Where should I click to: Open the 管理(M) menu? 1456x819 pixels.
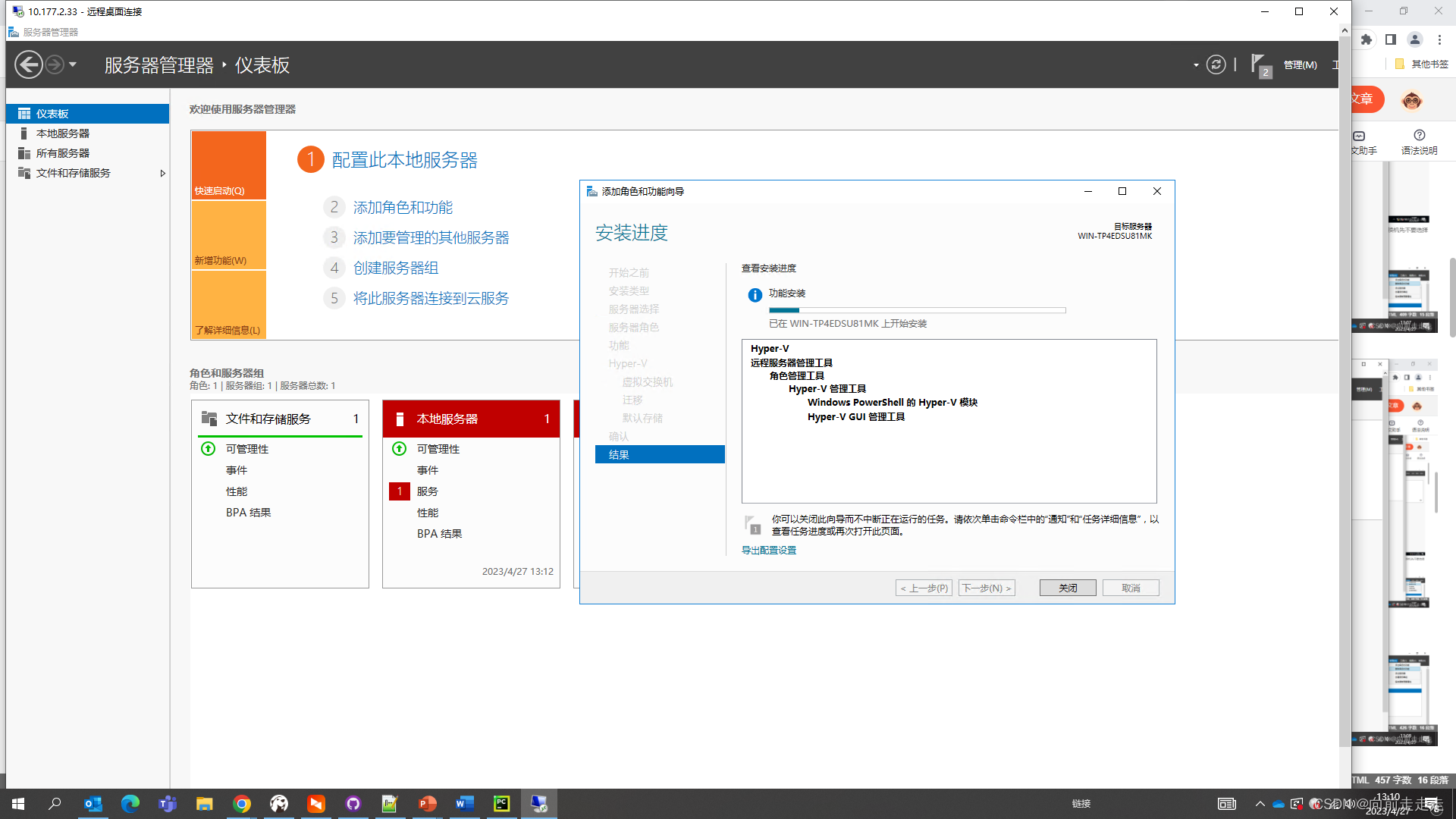(x=1300, y=65)
